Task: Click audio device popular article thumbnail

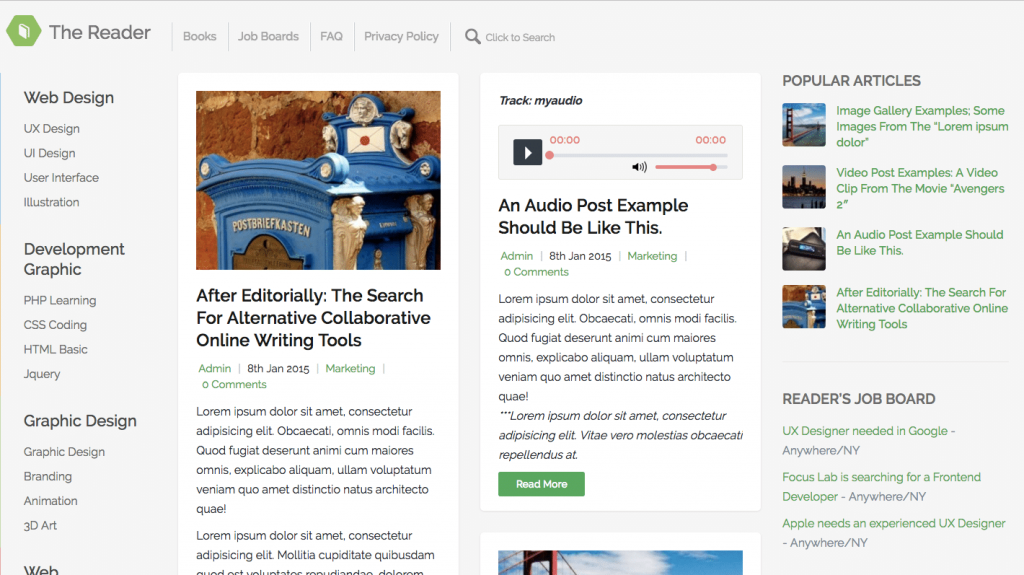Action: 804,249
